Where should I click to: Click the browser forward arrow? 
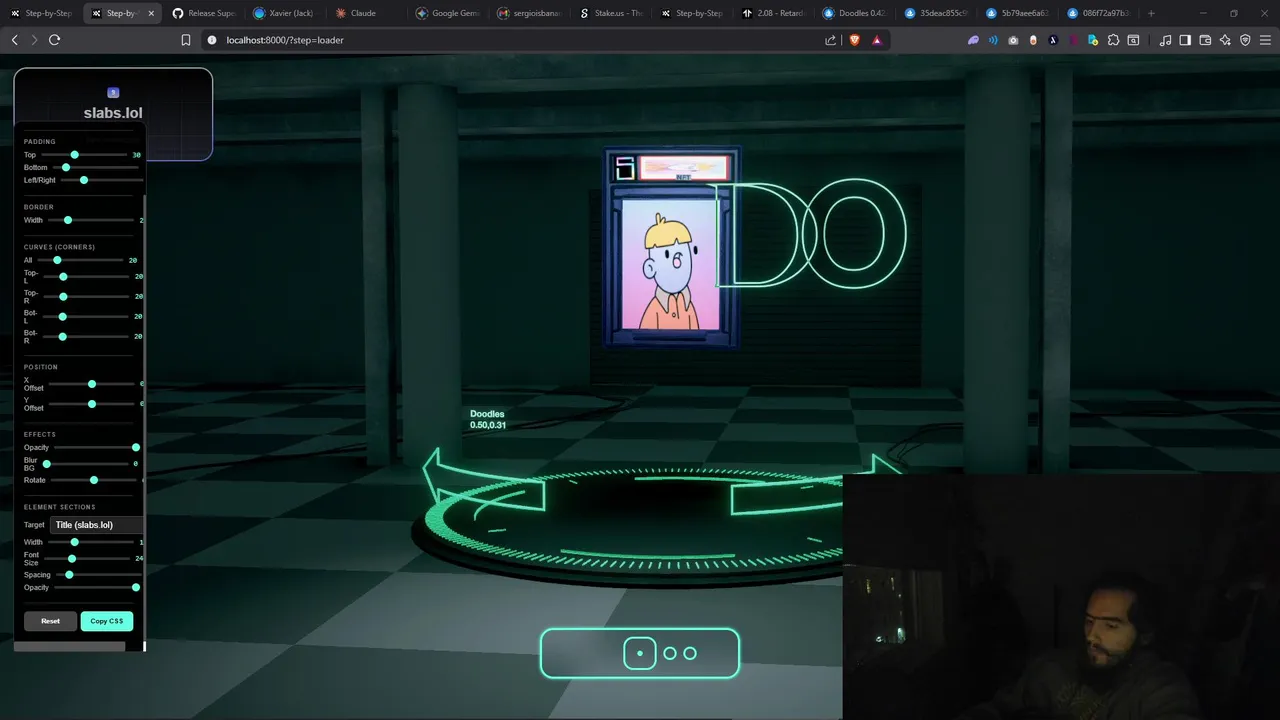coord(34,40)
